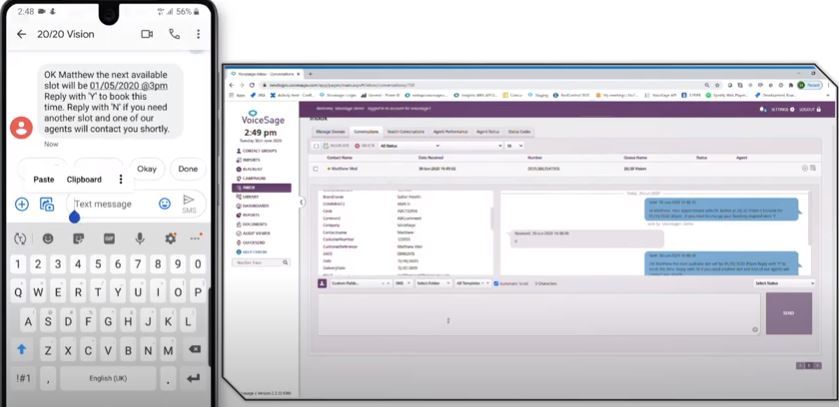The image size is (839, 407).
Task: Open the All Status filter dropdown
Action: (409, 145)
